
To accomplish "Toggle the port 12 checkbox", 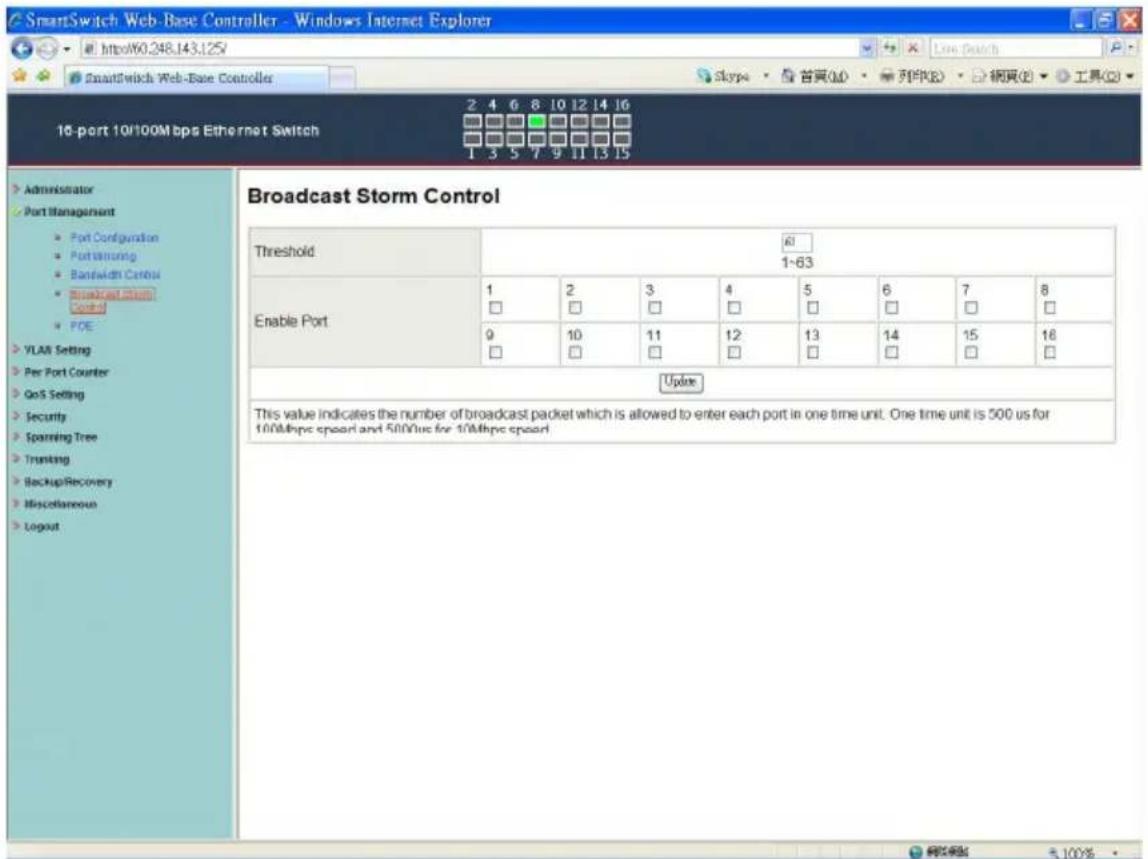I will coord(734,352).
